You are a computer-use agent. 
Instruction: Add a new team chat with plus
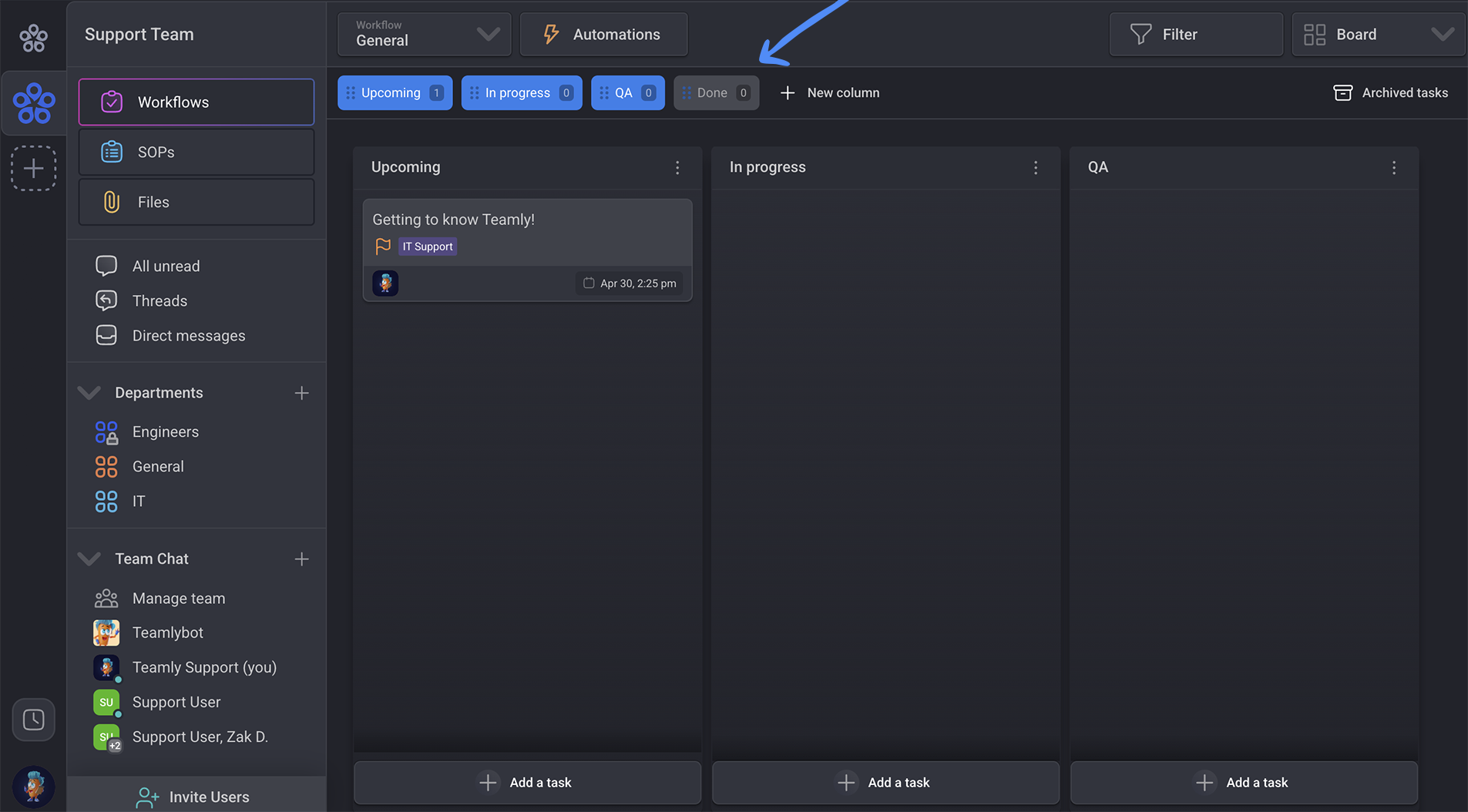coord(301,559)
